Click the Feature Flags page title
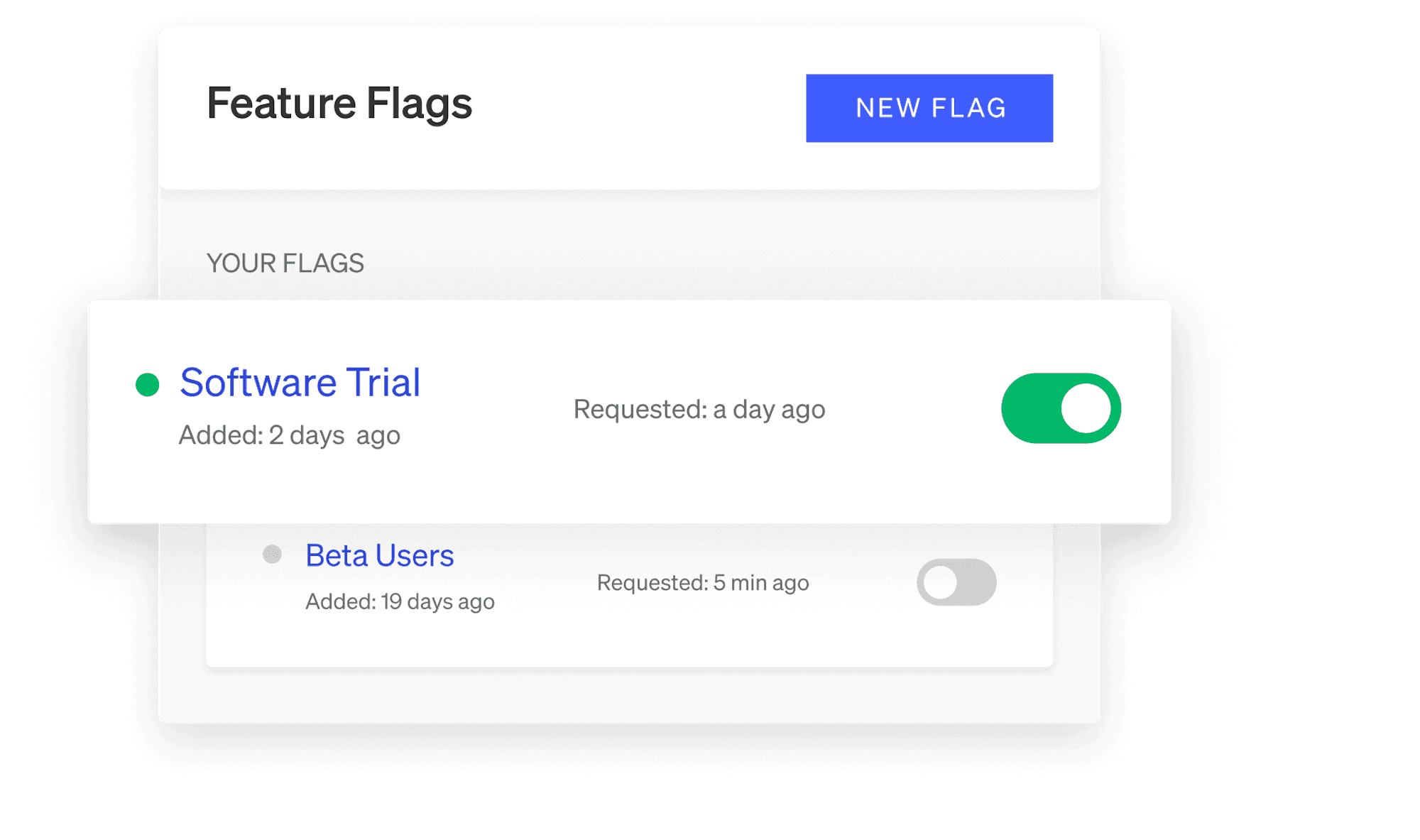This screenshot has width=1420, height=840. 339,103
